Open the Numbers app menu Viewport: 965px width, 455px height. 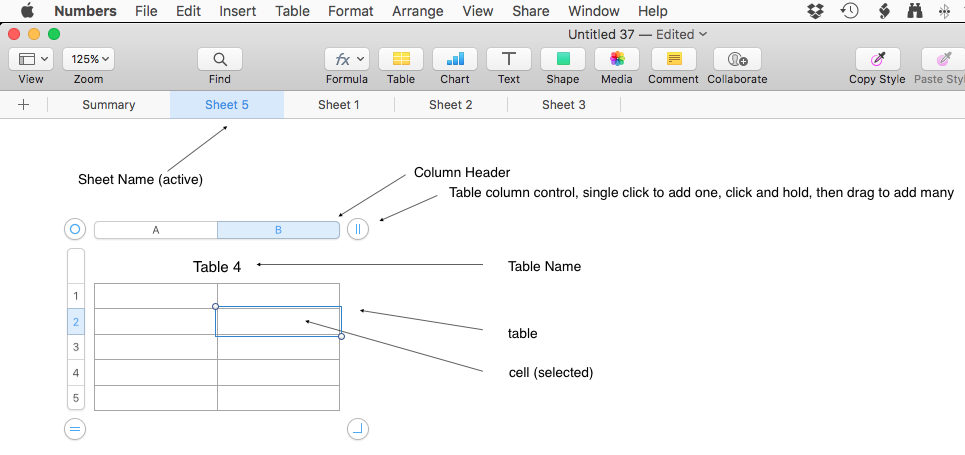[85, 11]
